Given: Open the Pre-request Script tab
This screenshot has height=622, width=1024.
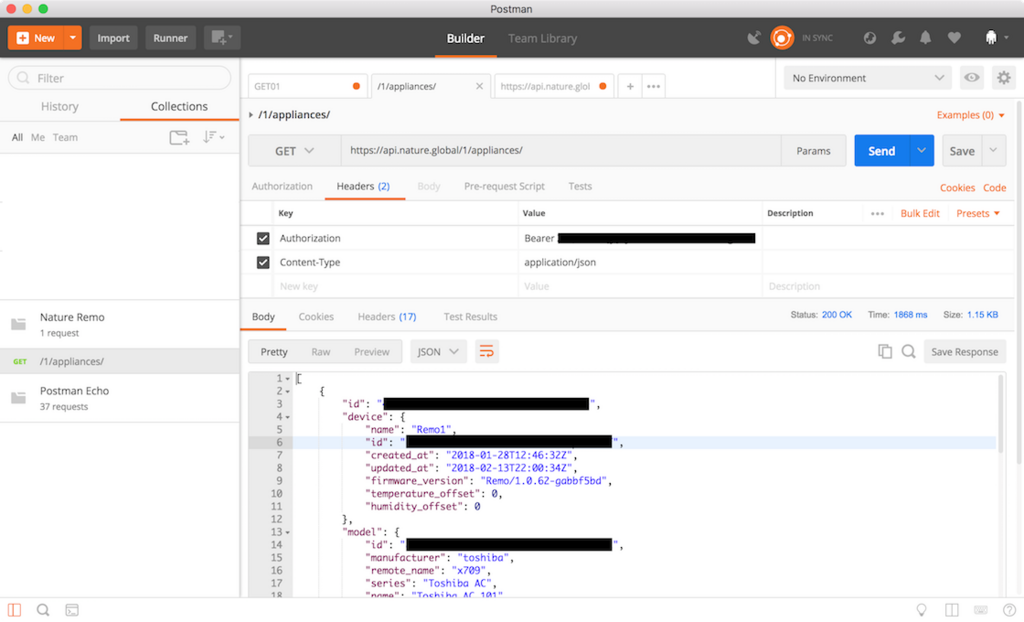Looking at the screenshot, I should pos(504,186).
